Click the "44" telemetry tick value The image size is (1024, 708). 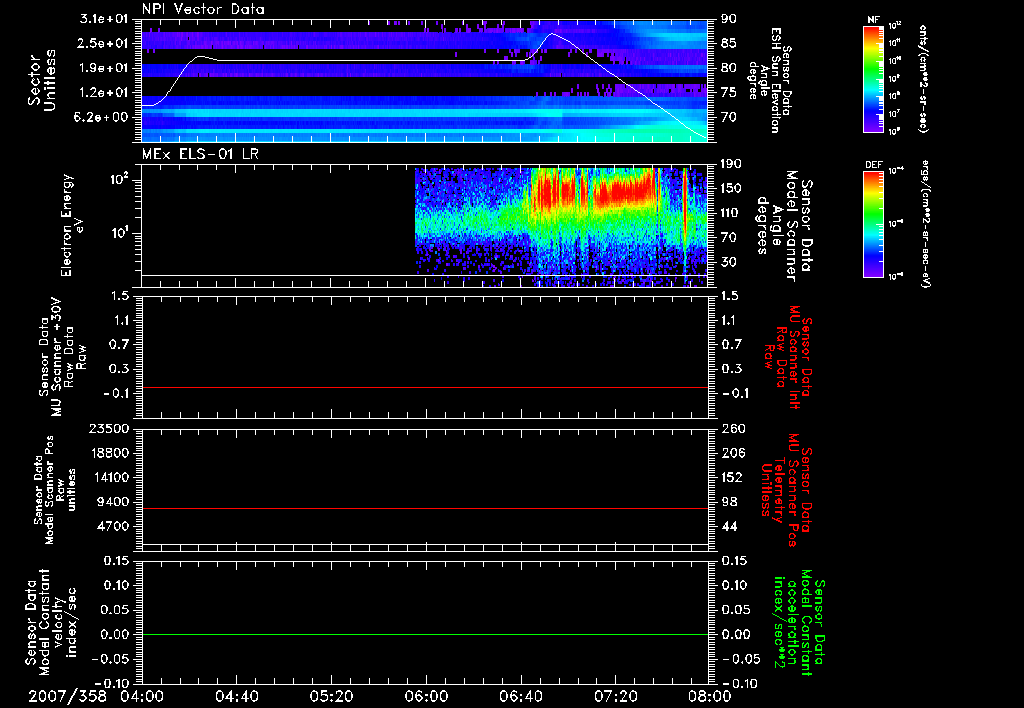pos(728,526)
